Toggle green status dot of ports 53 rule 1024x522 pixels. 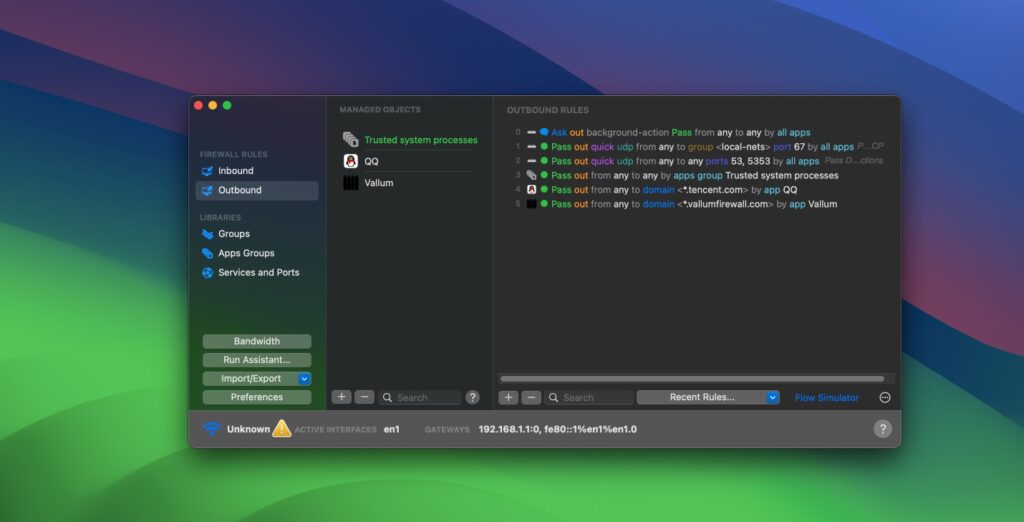pyautogui.click(x=544, y=161)
